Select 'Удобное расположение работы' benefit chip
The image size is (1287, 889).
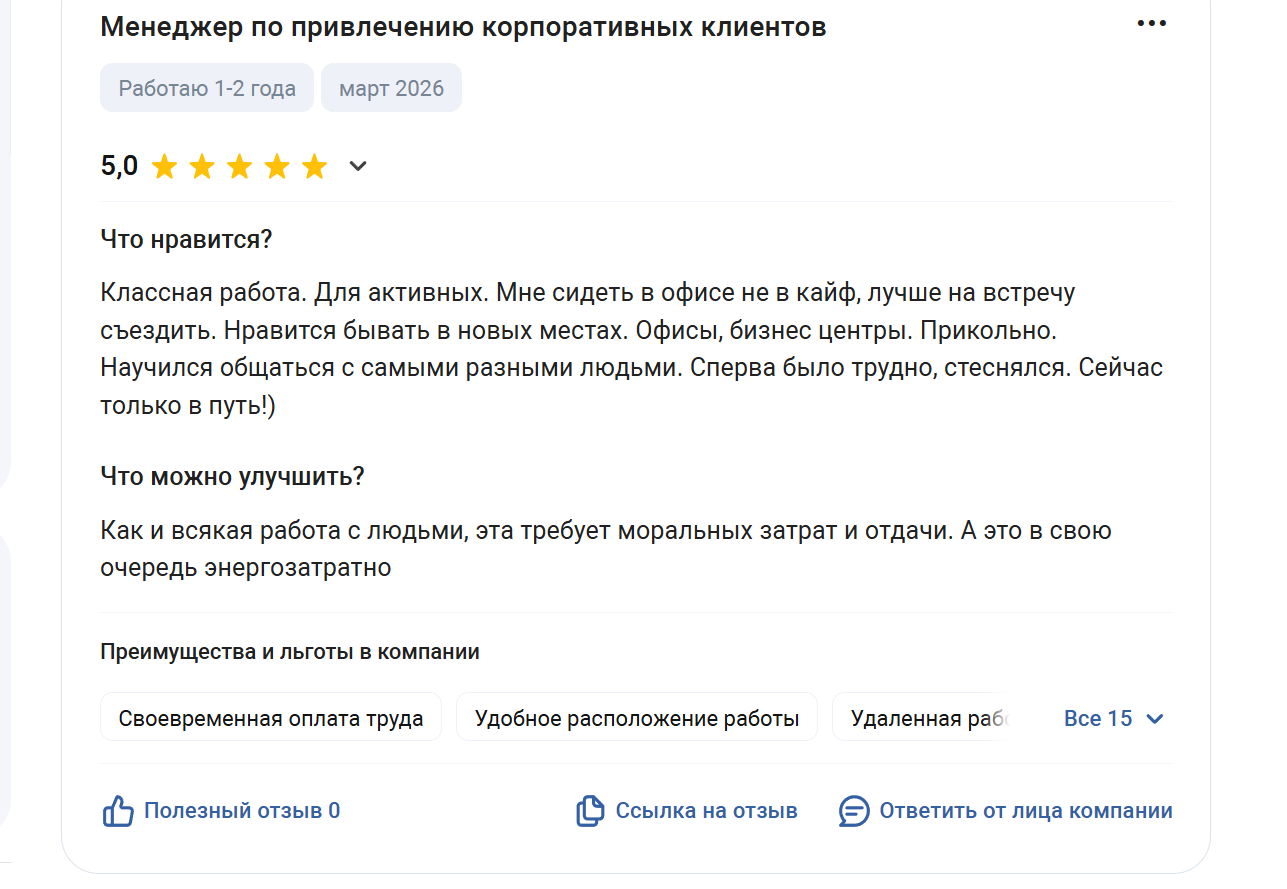(637, 718)
